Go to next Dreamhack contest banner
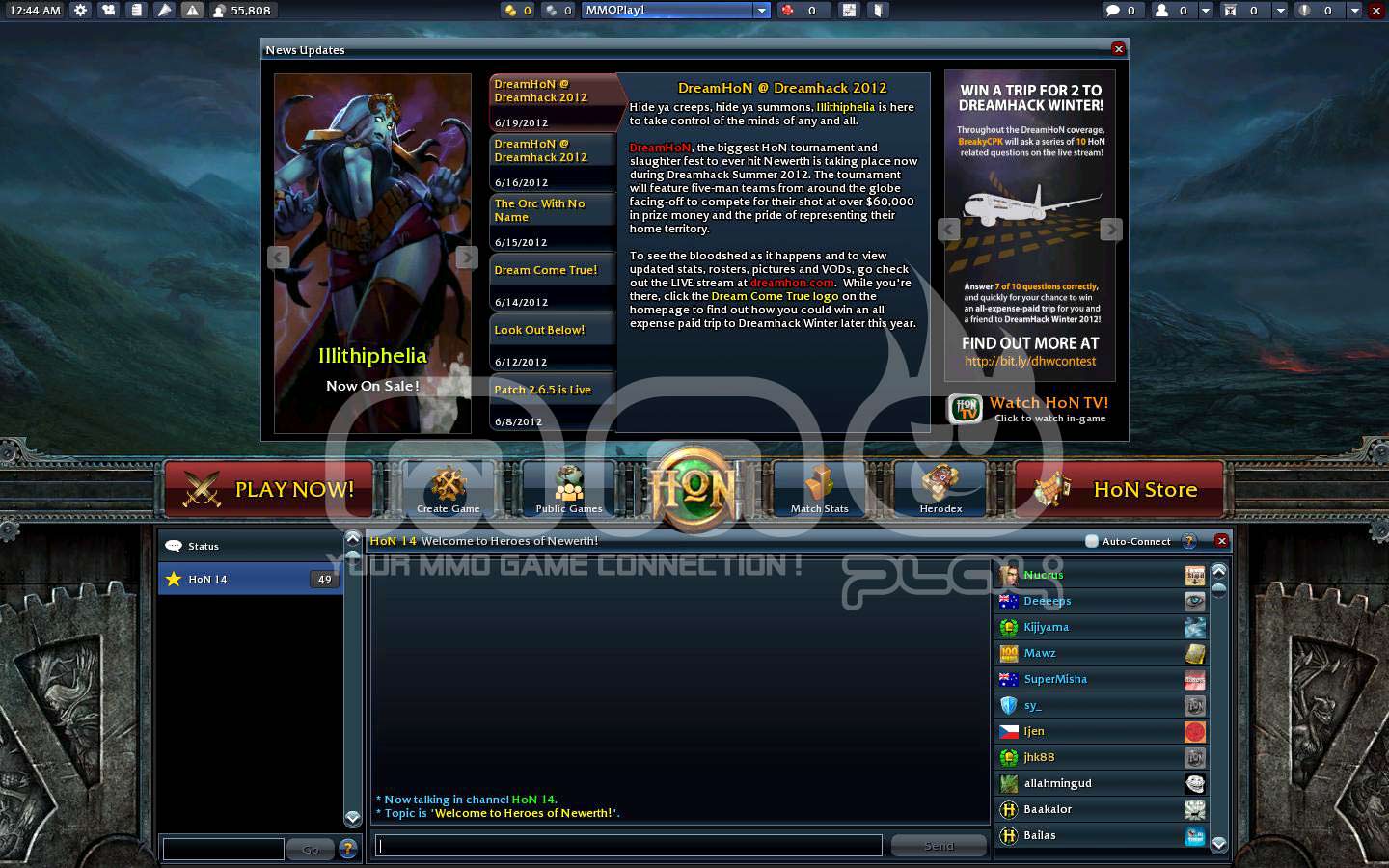The image size is (1389, 868). point(1111,229)
